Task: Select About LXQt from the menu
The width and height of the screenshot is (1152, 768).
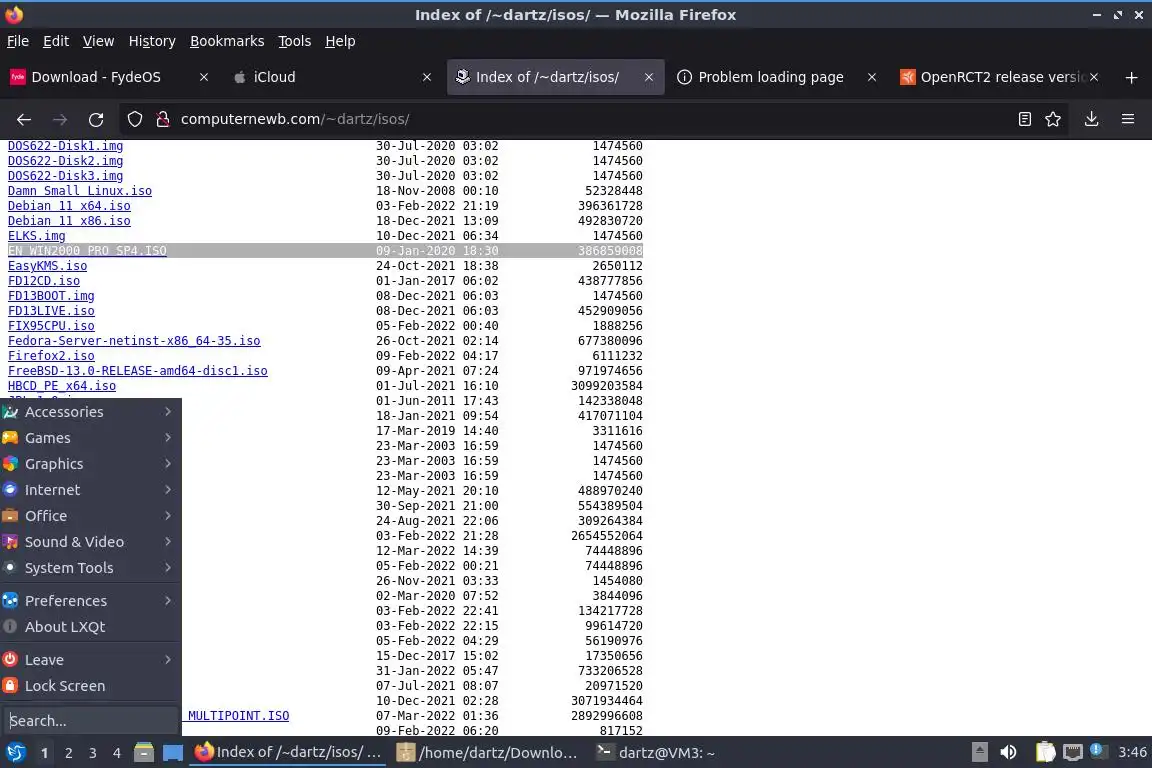Action: click(x=90, y=627)
